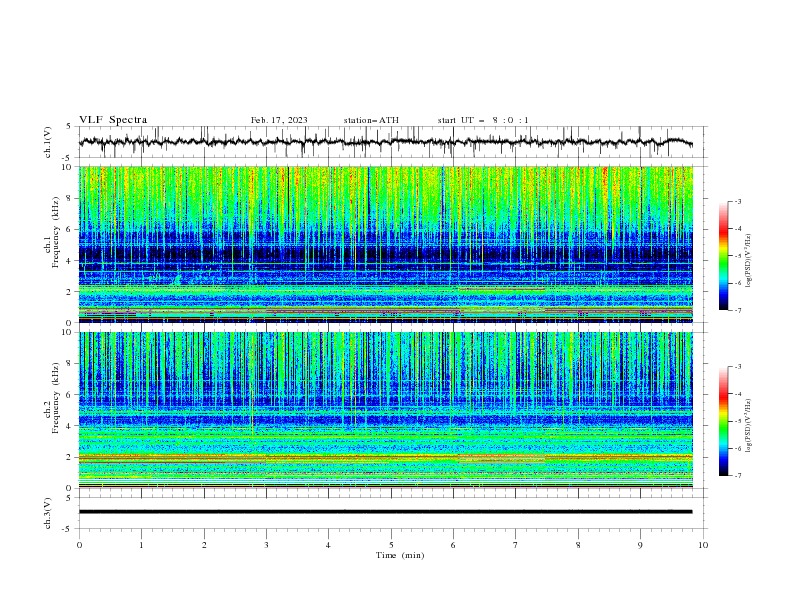This screenshot has height=612, width=792.
Task: Click the ch.1 color scale bar
Action: [723, 256]
